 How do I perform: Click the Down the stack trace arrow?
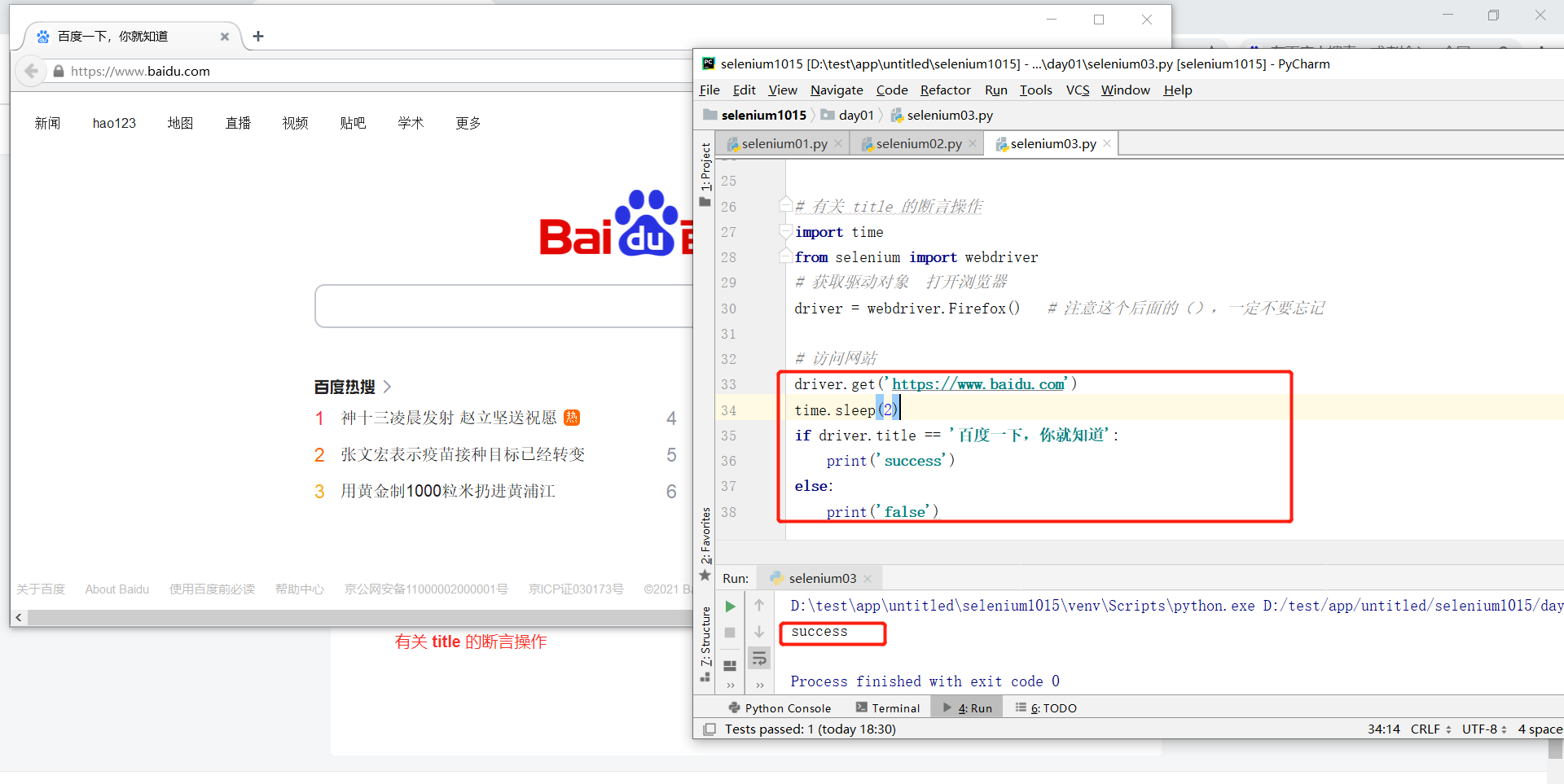(759, 633)
